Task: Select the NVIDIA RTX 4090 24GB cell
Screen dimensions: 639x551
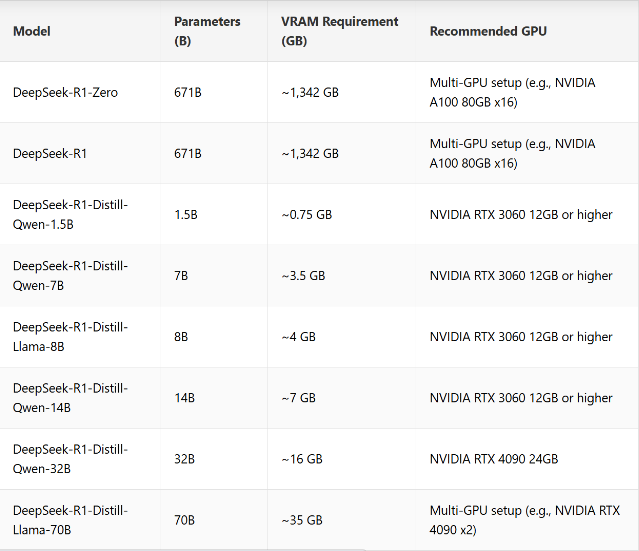Action: tap(494, 459)
